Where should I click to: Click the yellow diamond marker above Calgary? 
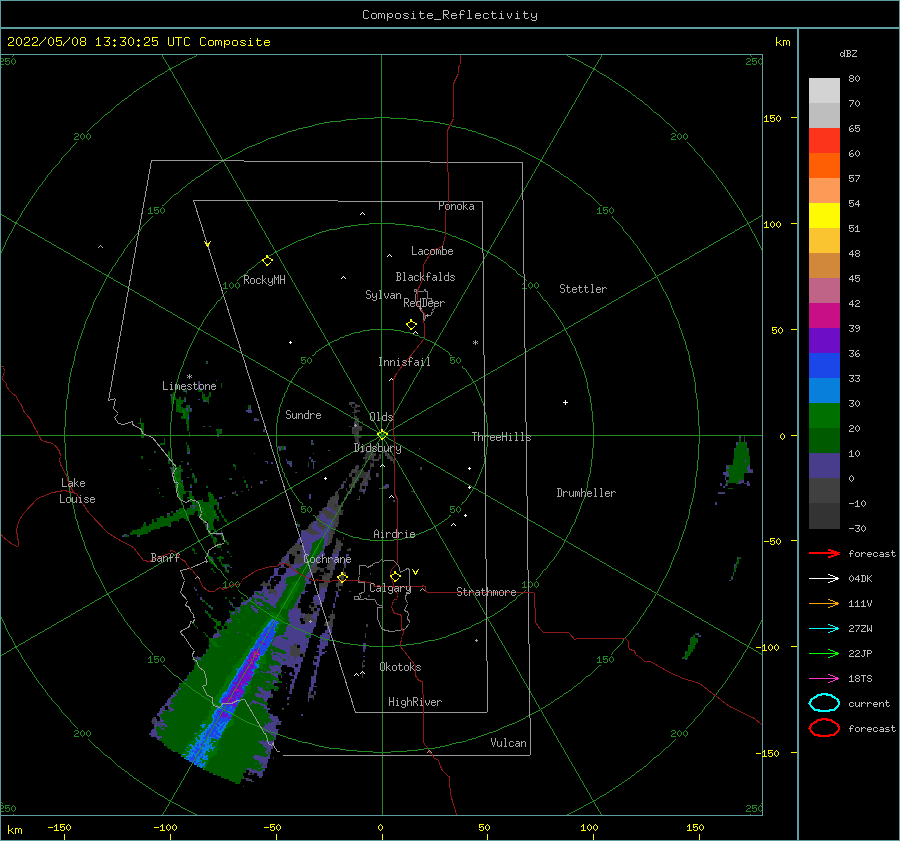[395, 576]
